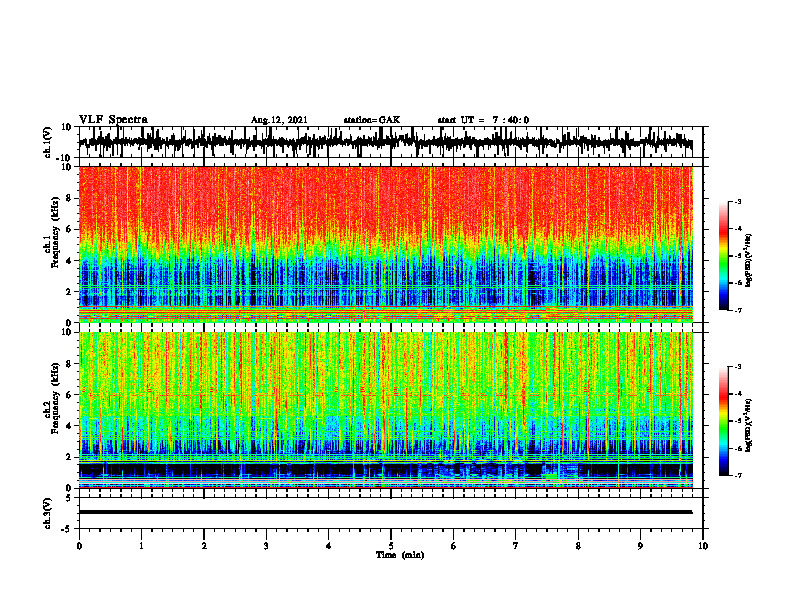Click the 4 kHz tick label of ch.1

point(70,261)
